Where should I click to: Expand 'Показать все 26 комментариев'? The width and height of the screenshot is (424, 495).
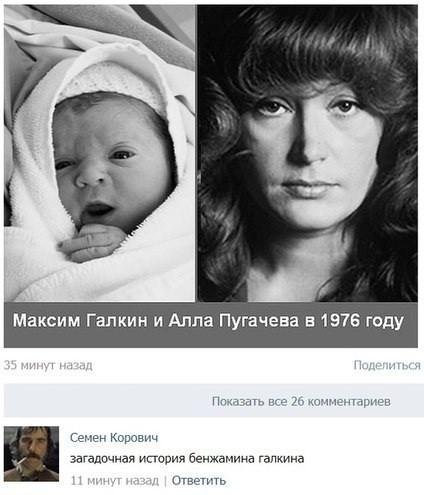[x=301, y=401]
